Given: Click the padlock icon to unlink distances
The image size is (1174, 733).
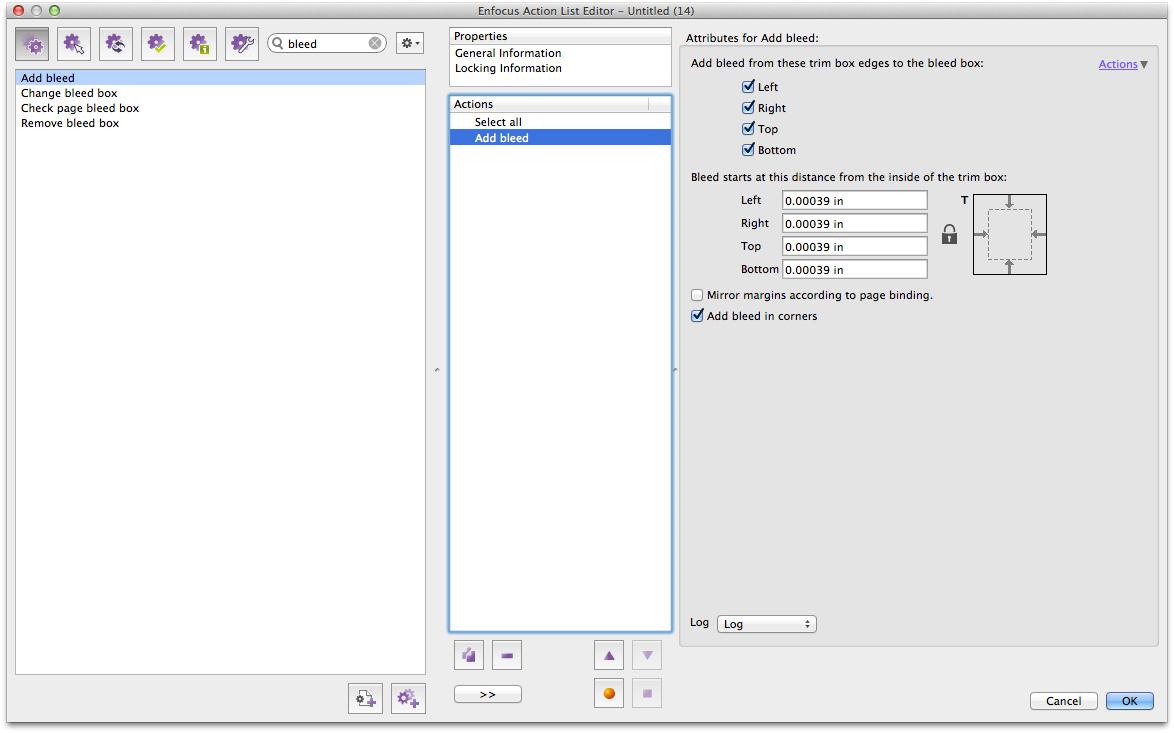Looking at the screenshot, I should tap(950, 234).
